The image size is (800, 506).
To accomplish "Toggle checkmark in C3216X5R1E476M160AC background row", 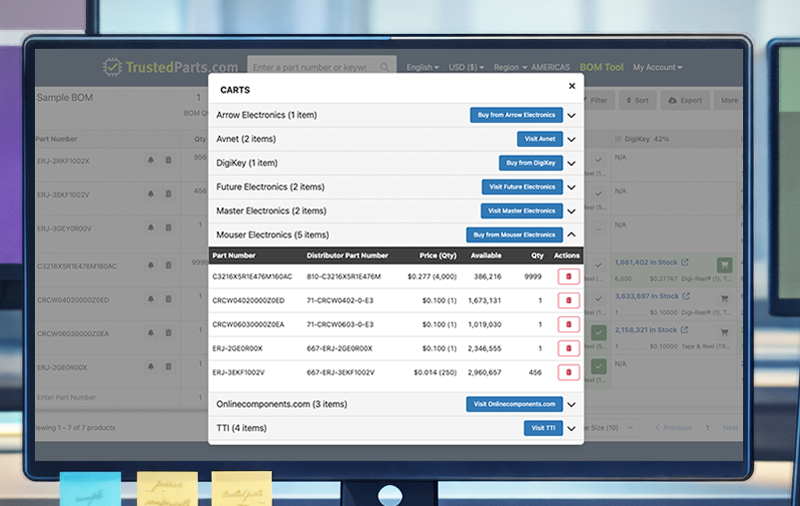I will tap(598, 265).
